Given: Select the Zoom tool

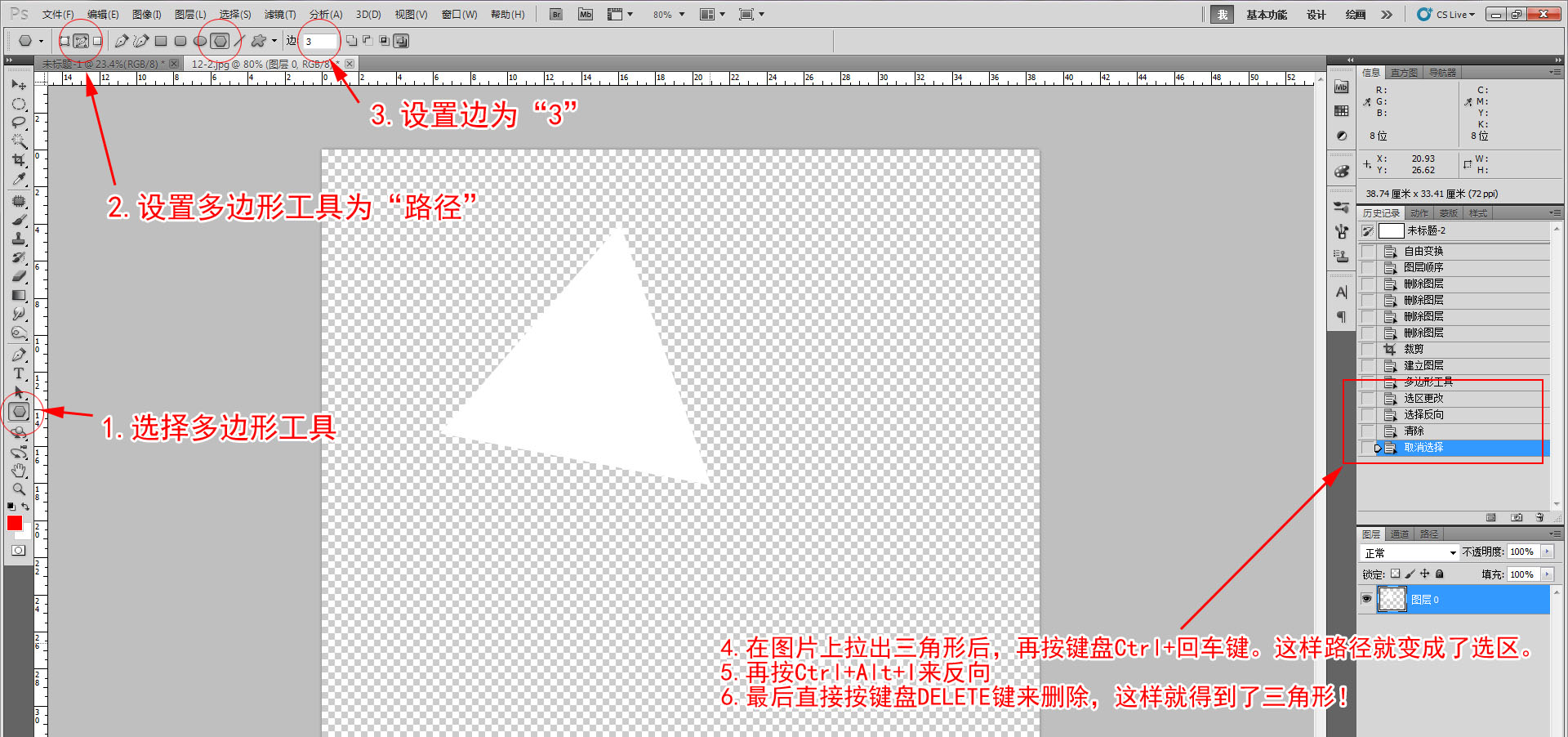Looking at the screenshot, I should pyautogui.click(x=19, y=489).
